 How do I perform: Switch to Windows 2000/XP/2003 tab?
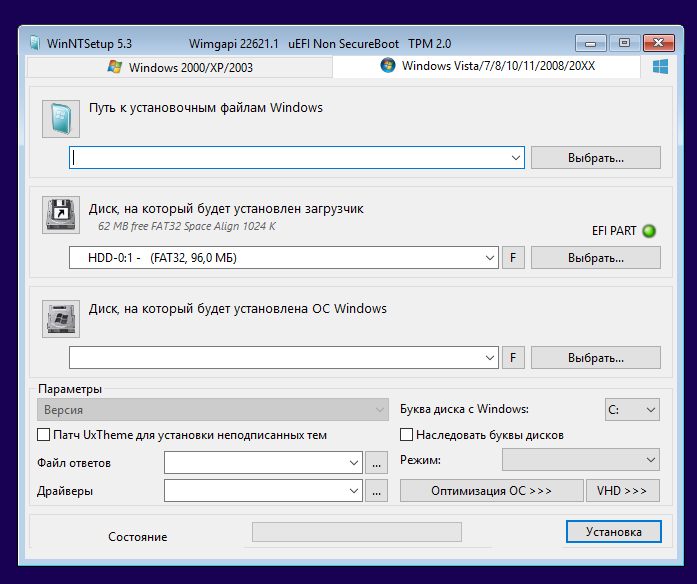point(180,68)
